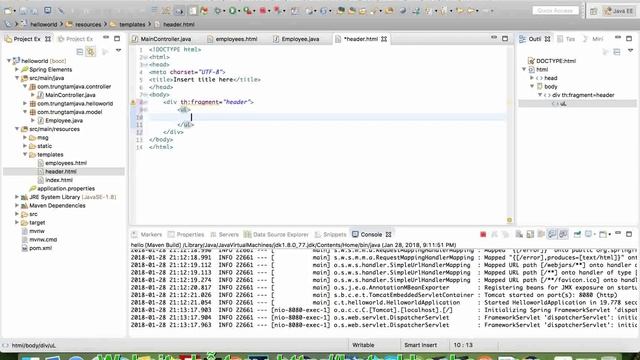Open the Debug button dropdown arrow
The image size is (640, 360).
tap(224, 11)
